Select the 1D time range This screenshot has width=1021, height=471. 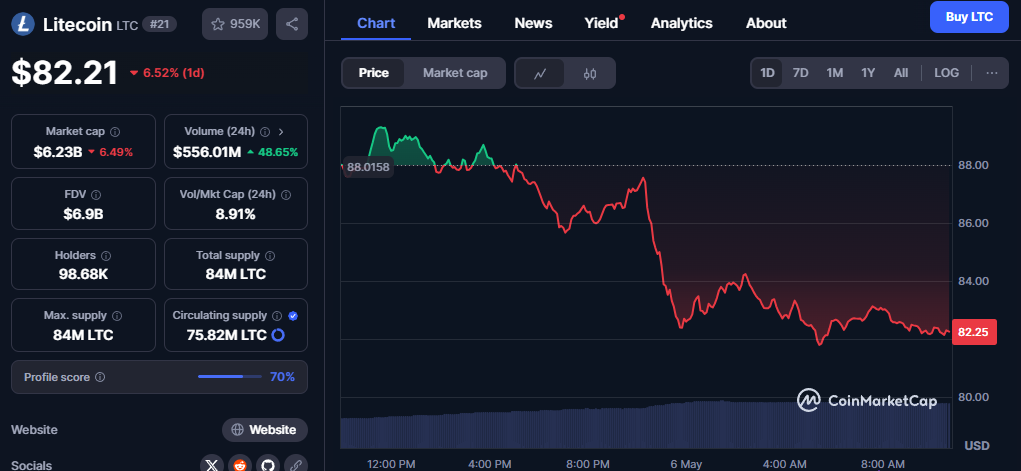tap(768, 73)
